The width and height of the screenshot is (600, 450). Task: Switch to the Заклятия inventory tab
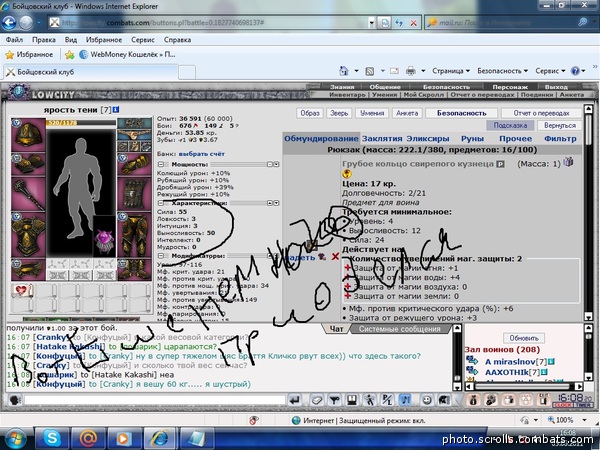pyautogui.click(x=382, y=139)
